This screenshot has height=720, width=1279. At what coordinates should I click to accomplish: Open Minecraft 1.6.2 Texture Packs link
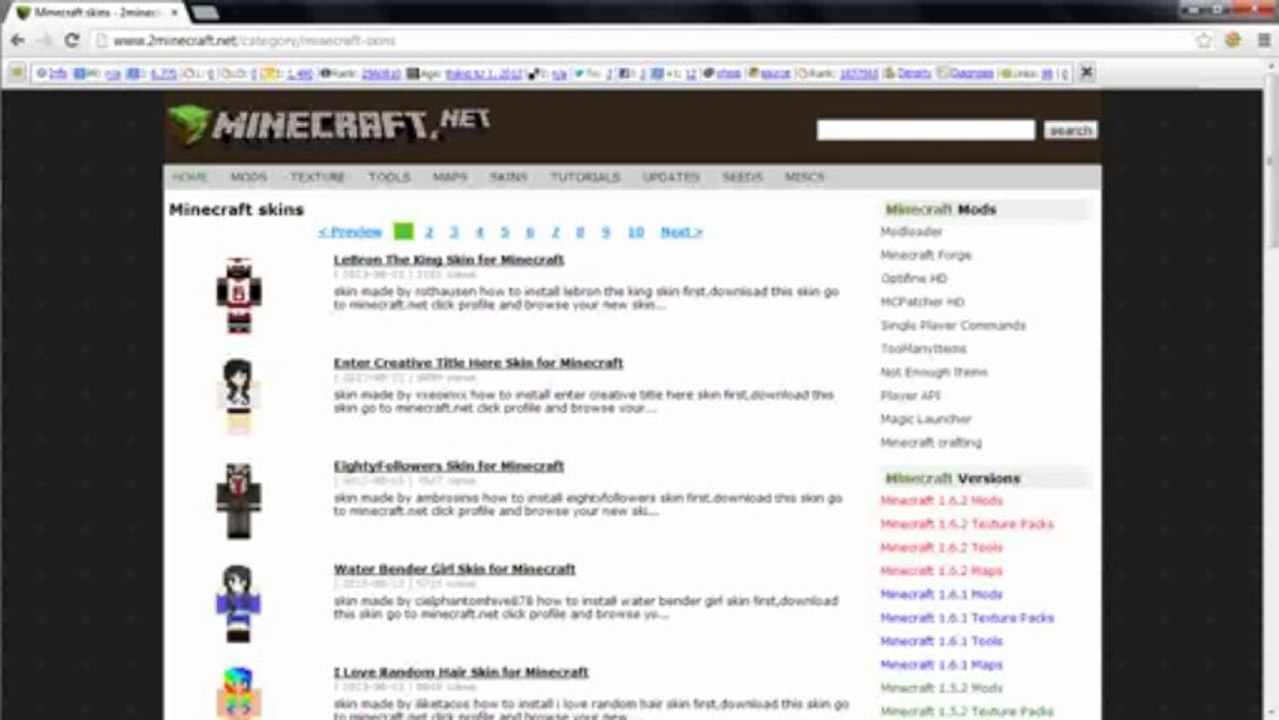pos(967,524)
